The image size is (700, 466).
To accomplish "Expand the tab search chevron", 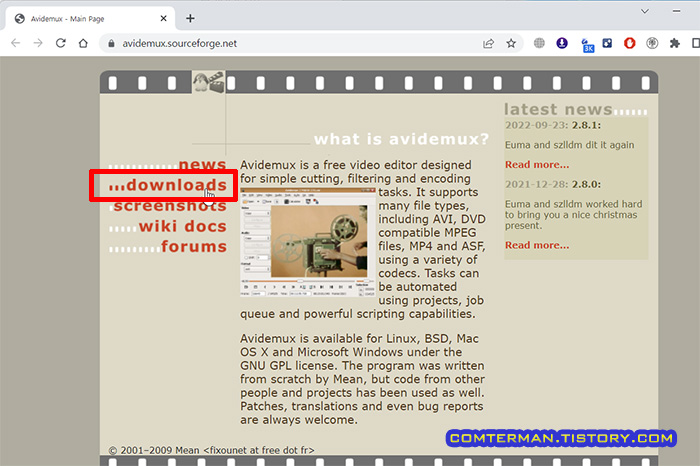I will [x=645, y=11].
